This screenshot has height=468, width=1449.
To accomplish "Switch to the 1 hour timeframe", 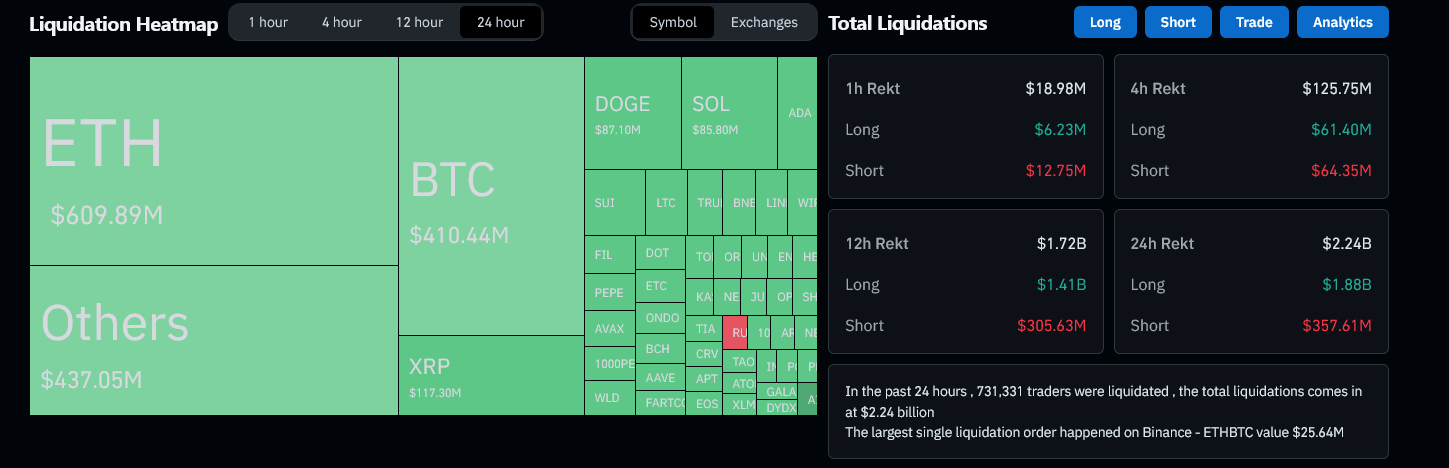I will tap(268, 22).
